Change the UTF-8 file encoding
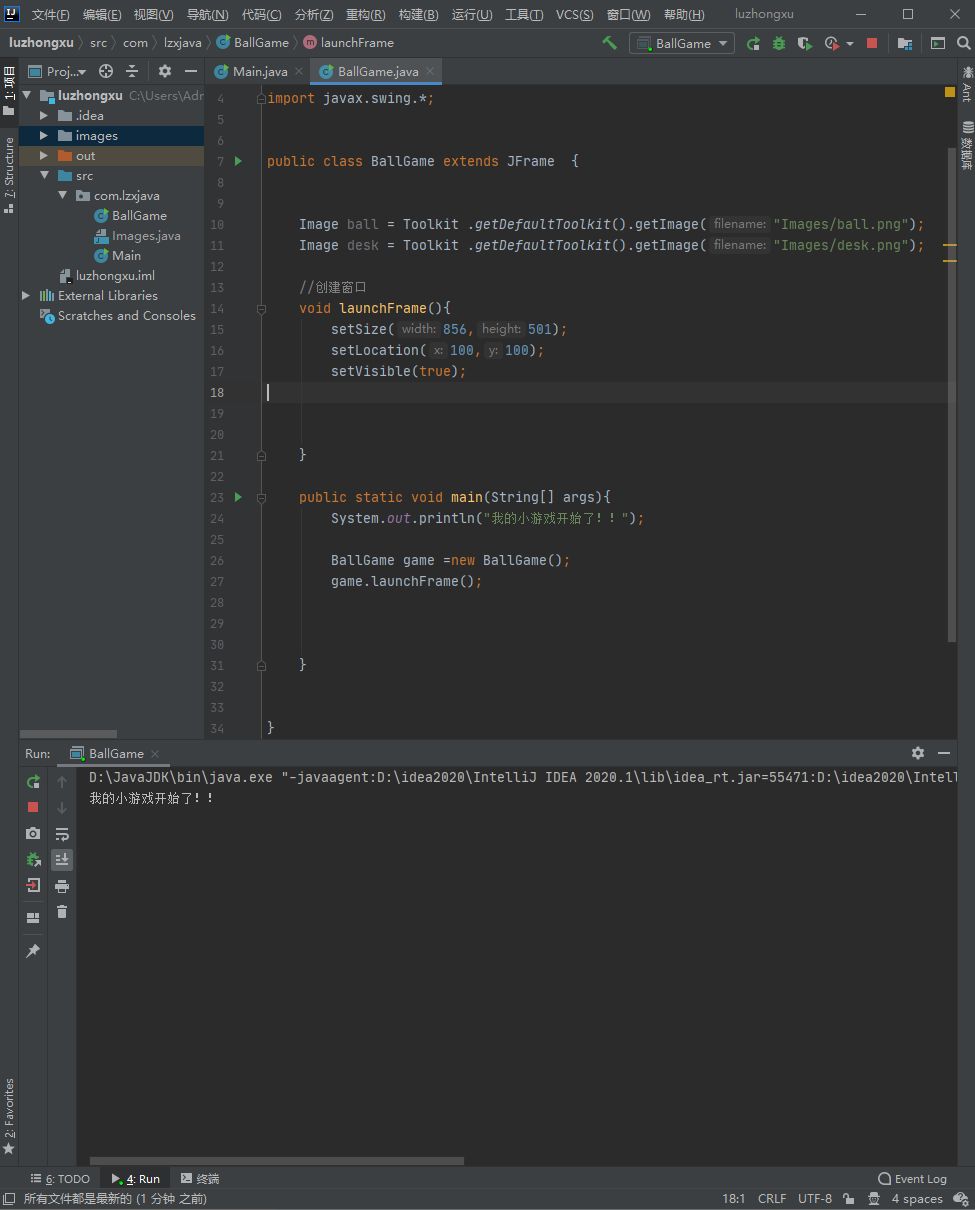 [x=815, y=1198]
